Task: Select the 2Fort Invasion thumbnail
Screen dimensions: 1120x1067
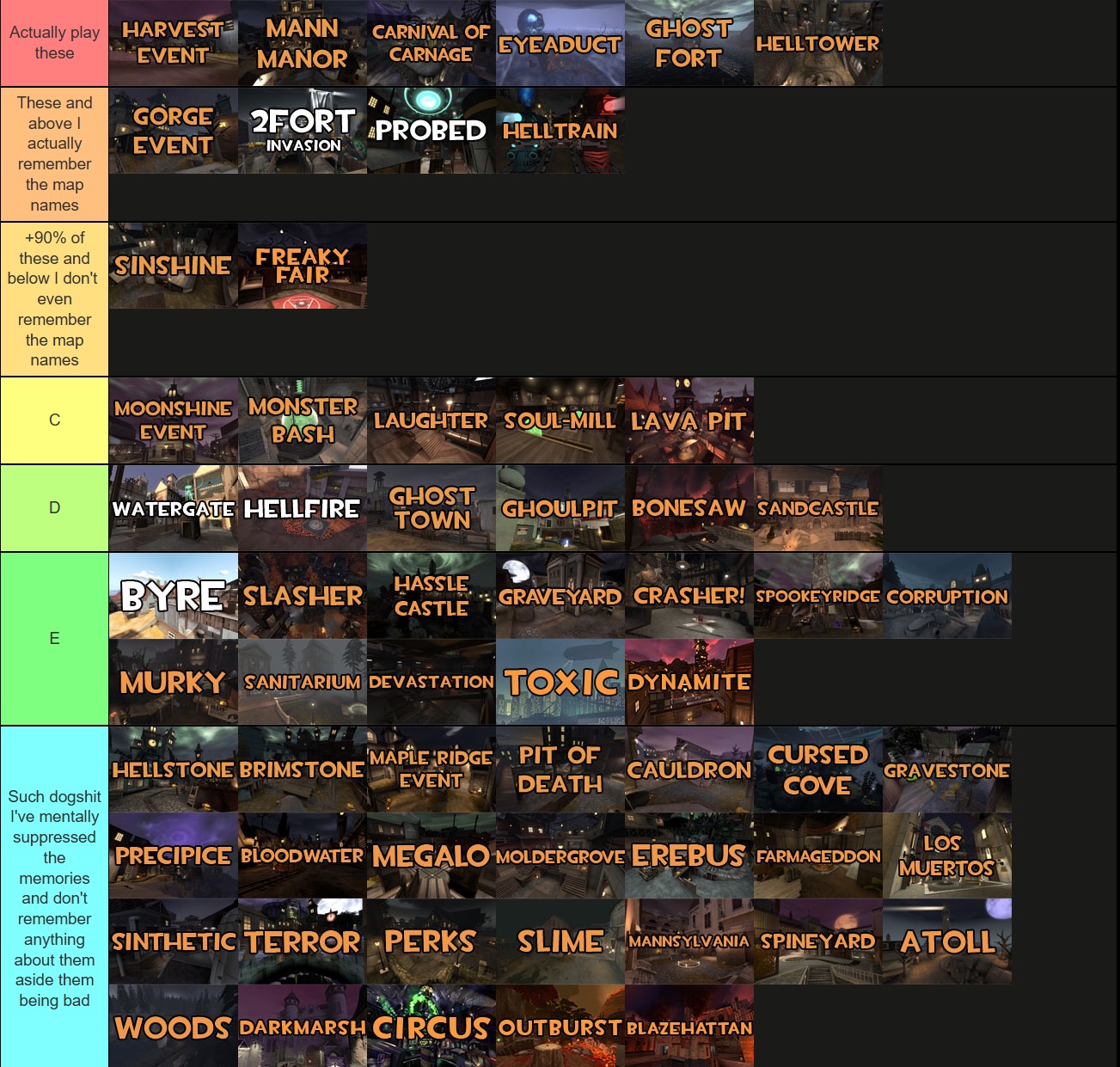Action: (303, 131)
